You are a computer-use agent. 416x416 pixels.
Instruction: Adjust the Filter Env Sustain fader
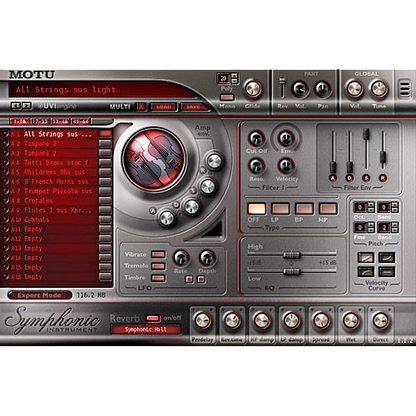(x=366, y=134)
